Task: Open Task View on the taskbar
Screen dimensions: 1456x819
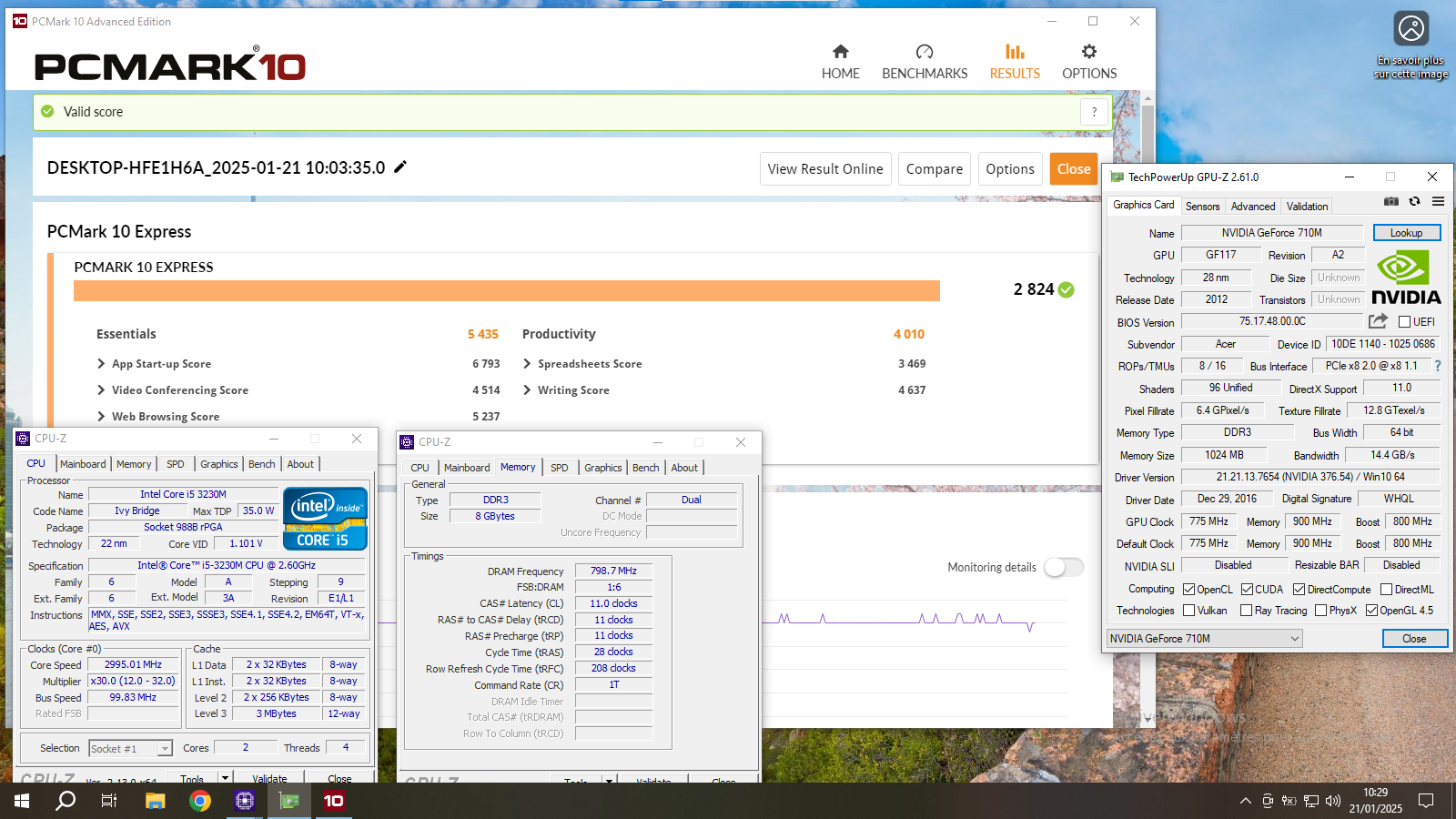Action: [x=109, y=801]
